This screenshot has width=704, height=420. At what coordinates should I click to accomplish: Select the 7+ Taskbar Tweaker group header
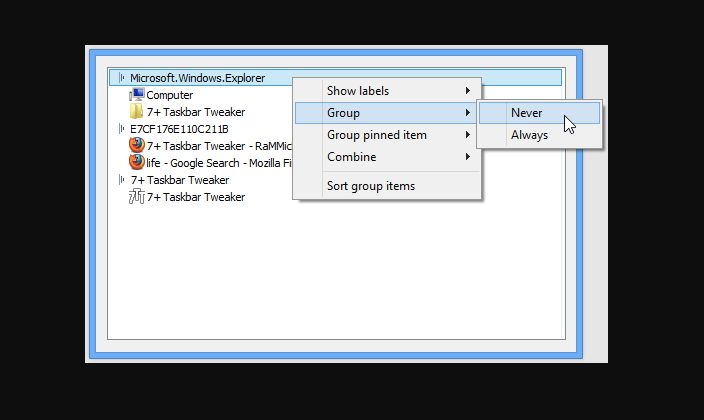180,180
